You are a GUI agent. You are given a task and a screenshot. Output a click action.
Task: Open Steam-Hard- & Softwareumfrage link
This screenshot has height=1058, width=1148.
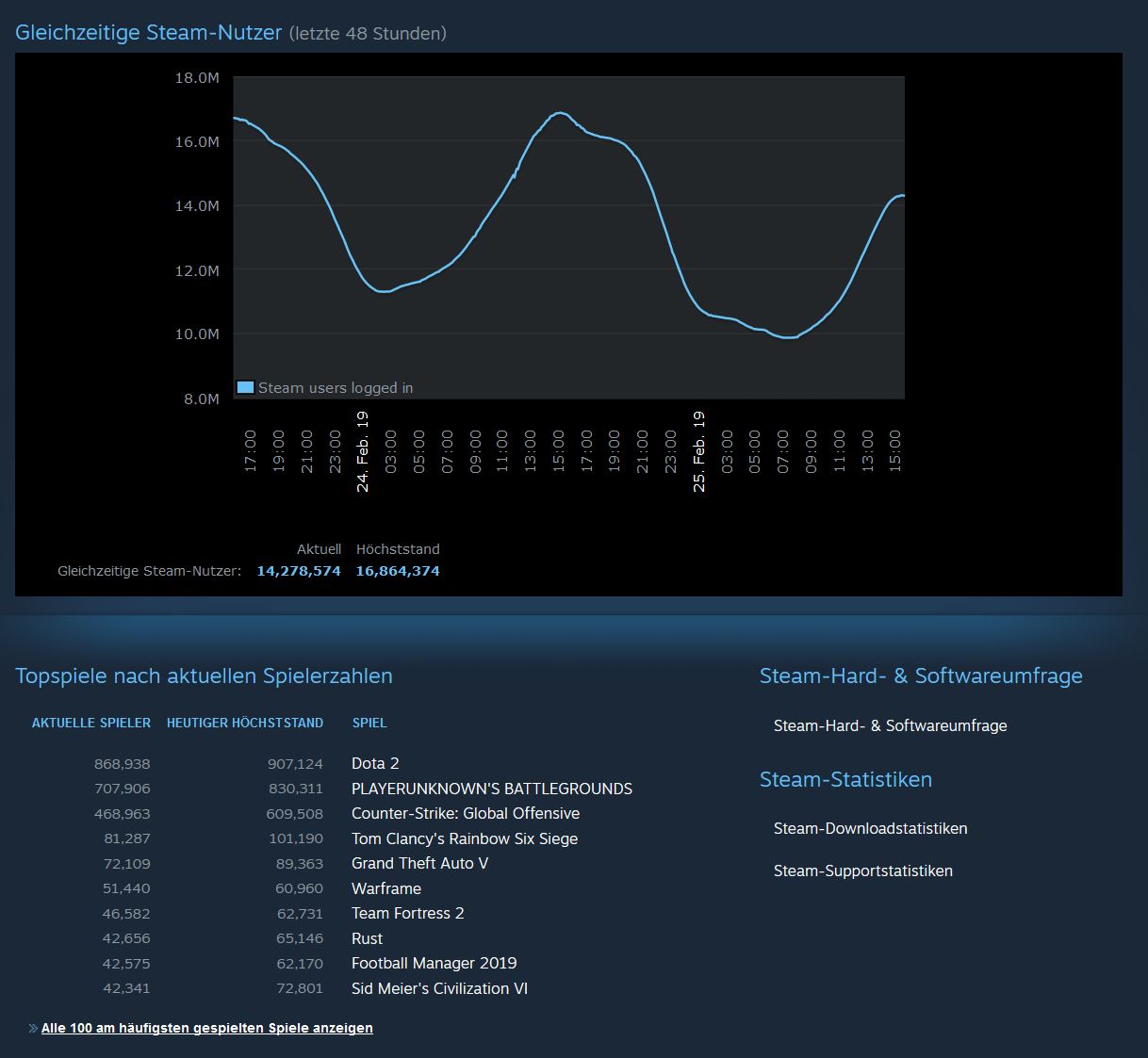[x=891, y=725]
